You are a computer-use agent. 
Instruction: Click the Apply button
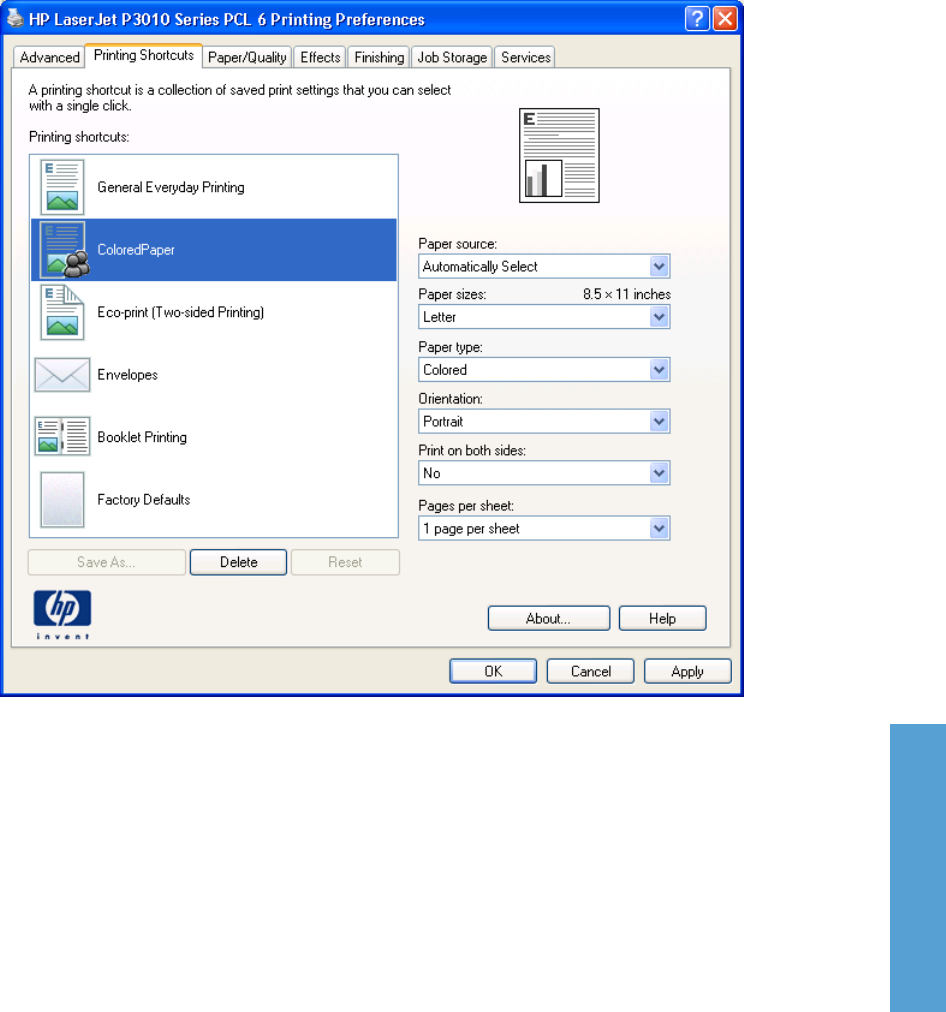(x=688, y=671)
